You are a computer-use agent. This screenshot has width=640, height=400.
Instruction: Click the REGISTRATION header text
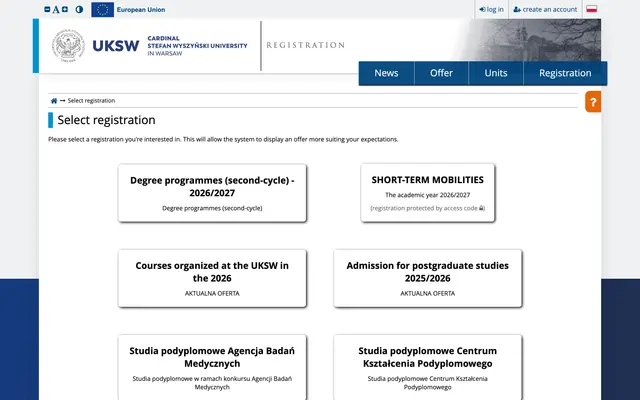click(x=305, y=45)
